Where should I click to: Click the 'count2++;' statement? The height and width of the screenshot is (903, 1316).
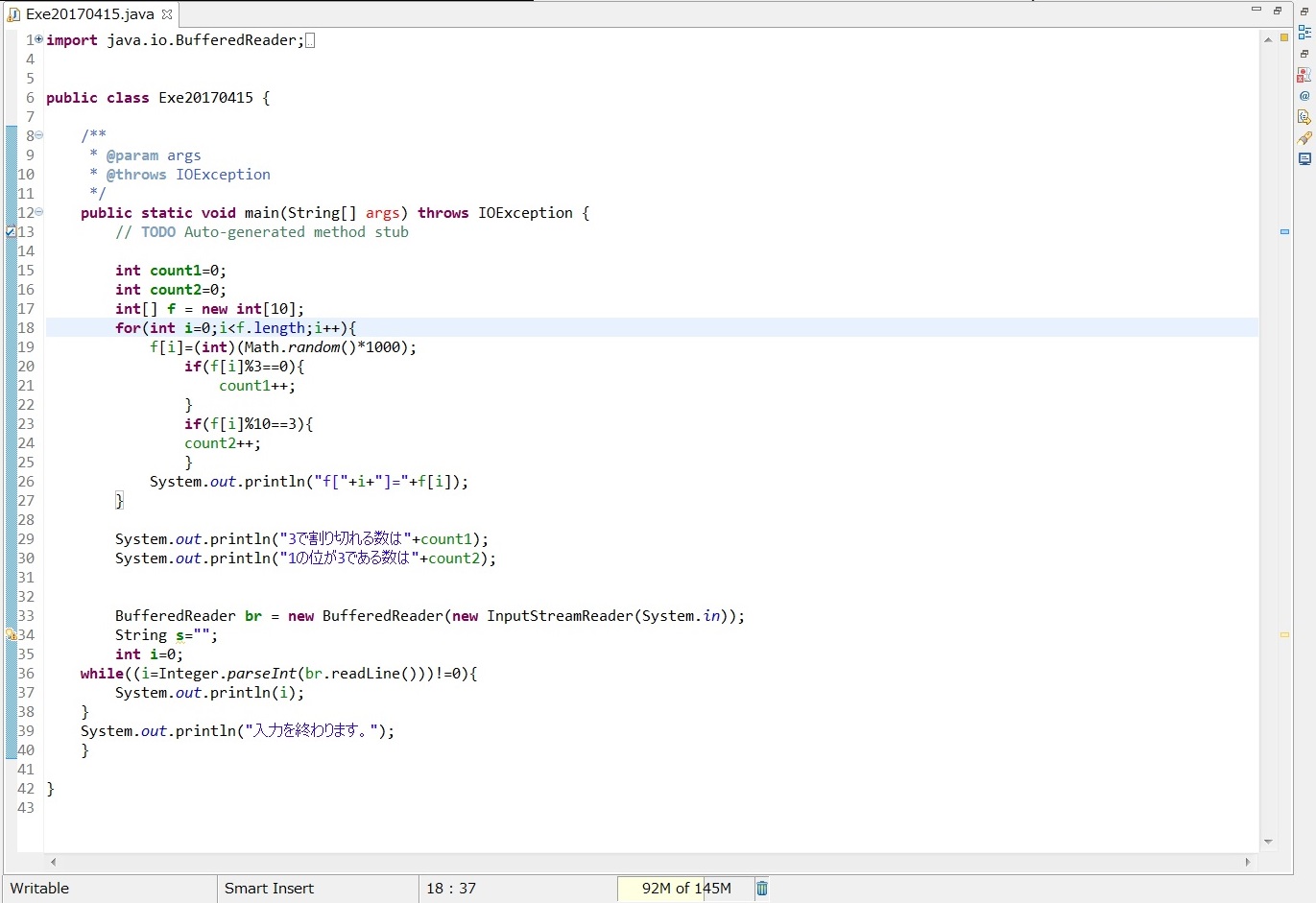point(223,443)
